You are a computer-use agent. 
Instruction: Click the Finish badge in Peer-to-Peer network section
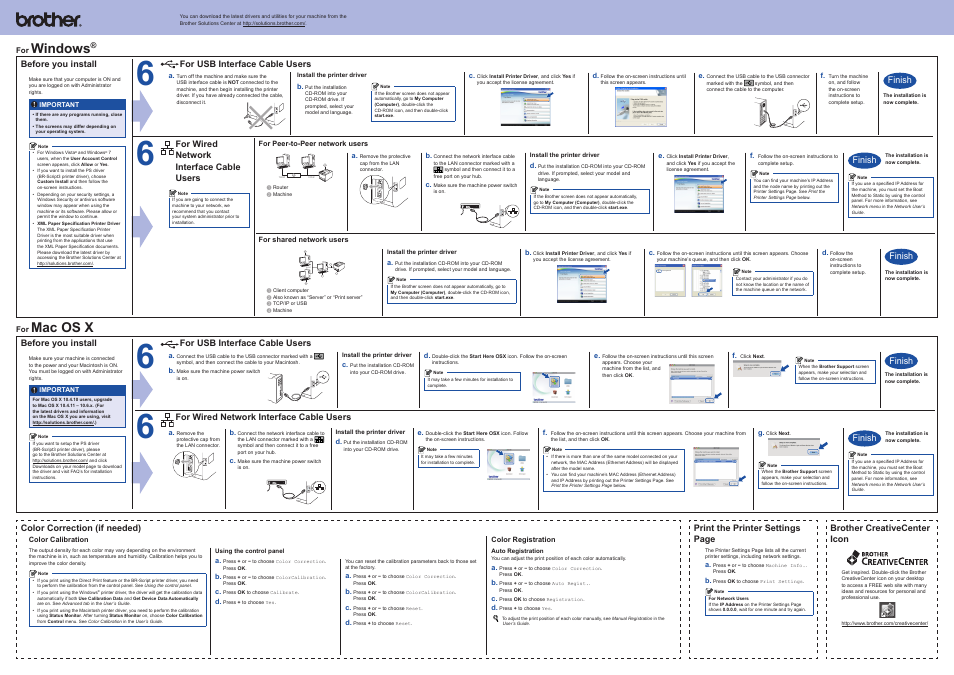click(x=864, y=160)
